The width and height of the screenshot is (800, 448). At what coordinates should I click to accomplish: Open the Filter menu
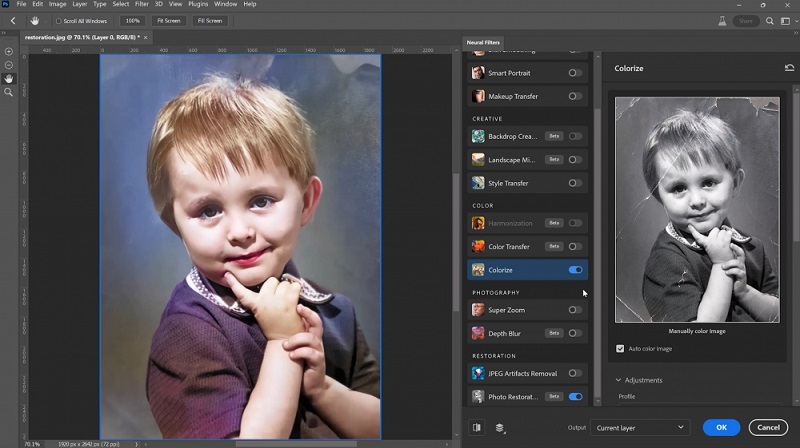click(x=142, y=4)
